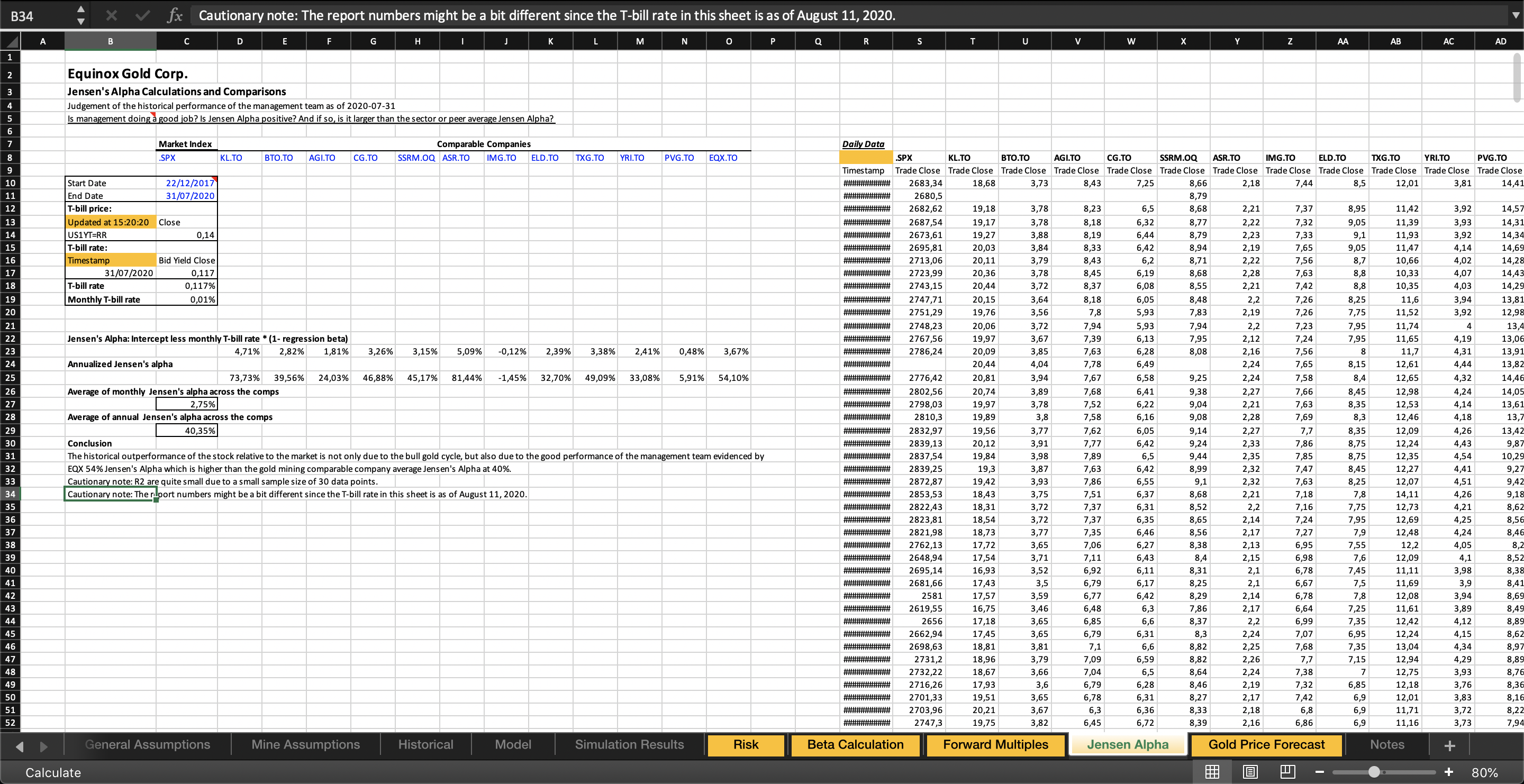Open the Risk sheet tab

(x=746, y=744)
